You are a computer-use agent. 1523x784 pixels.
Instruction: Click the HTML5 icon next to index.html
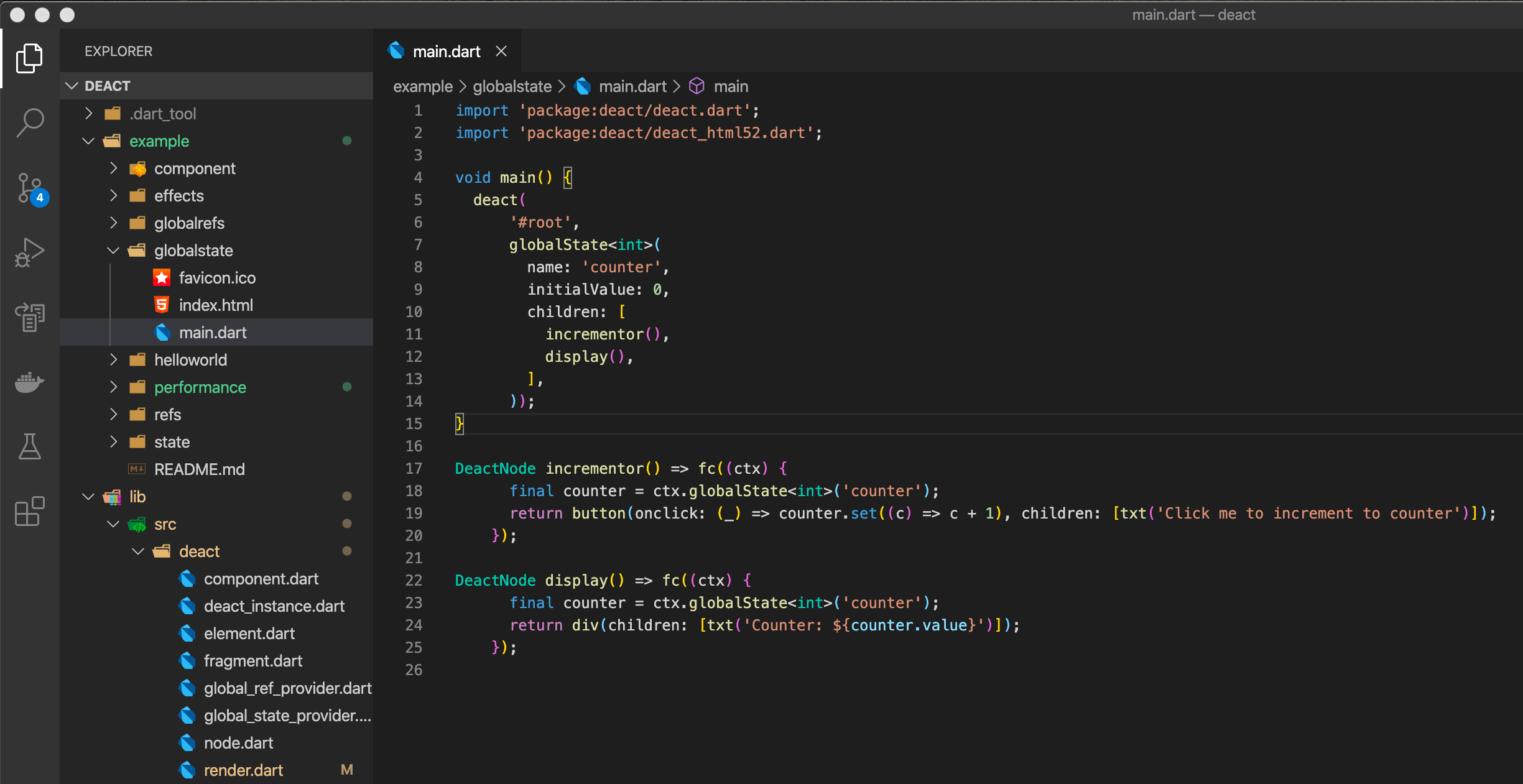pos(162,305)
